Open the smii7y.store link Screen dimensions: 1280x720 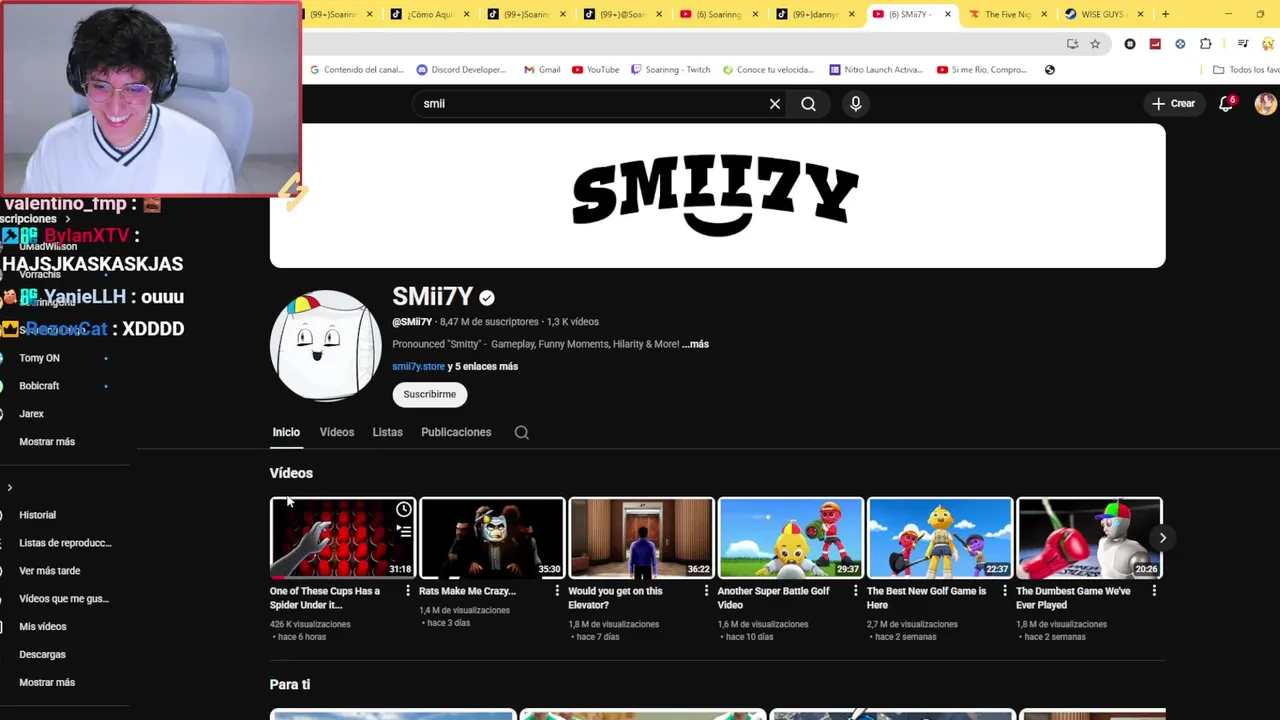(418, 367)
